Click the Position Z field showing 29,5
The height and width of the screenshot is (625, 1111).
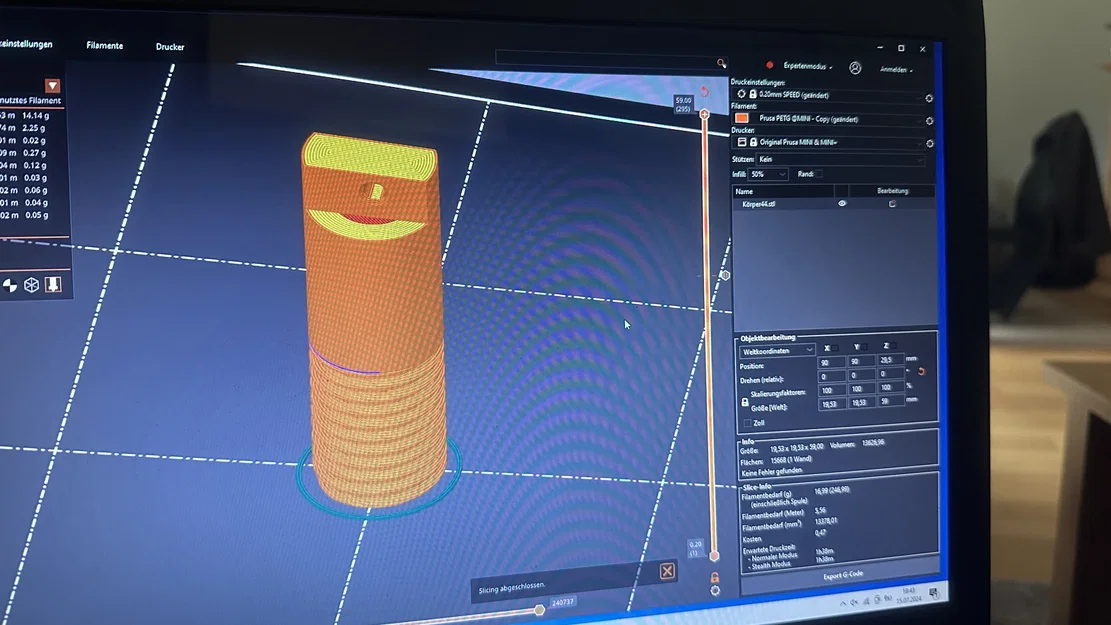(889, 361)
